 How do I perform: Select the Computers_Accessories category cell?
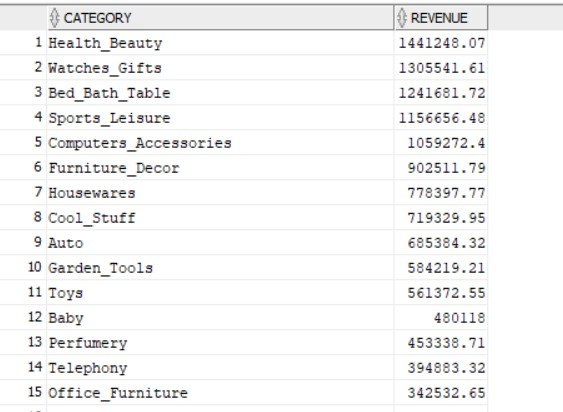[x=220, y=143]
